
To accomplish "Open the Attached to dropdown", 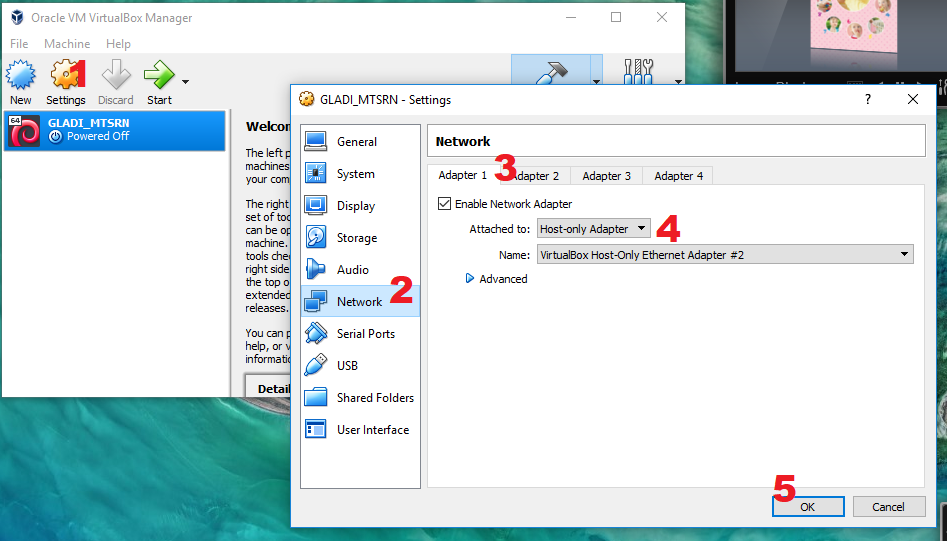I will (x=594, y=229).
